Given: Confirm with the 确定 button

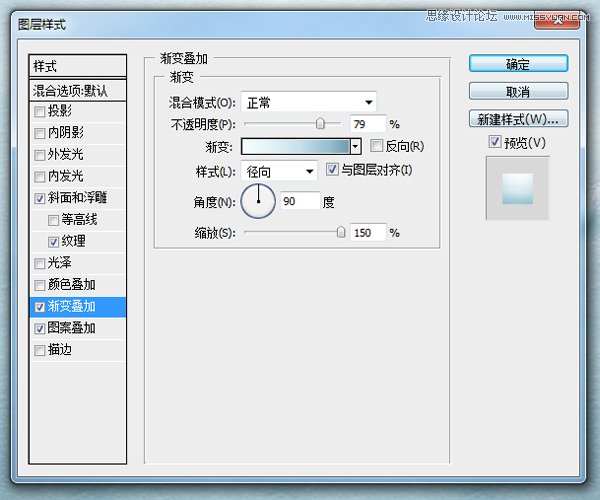Looking at the screenshot, I should coord(518,64).
